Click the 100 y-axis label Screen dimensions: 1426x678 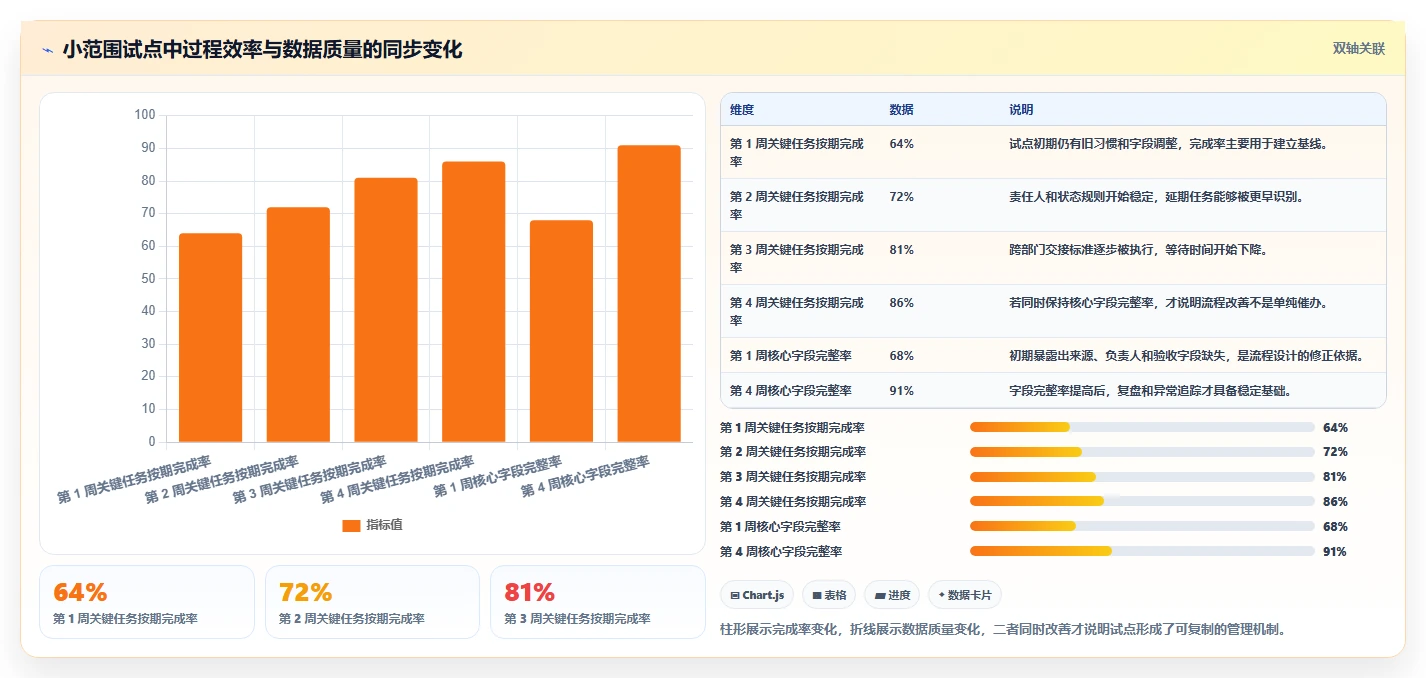coord(145,115)
